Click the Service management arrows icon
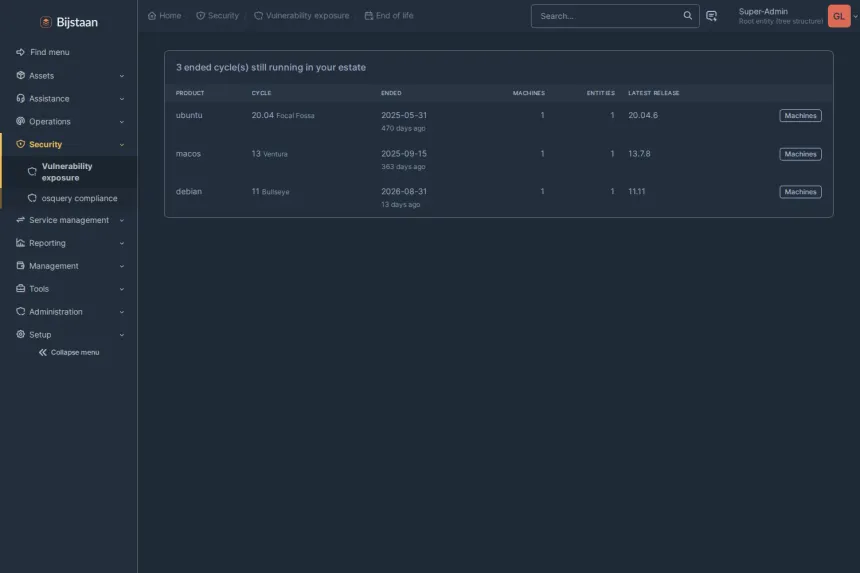The height and width of the screenshot is (573, 860). 20,220
